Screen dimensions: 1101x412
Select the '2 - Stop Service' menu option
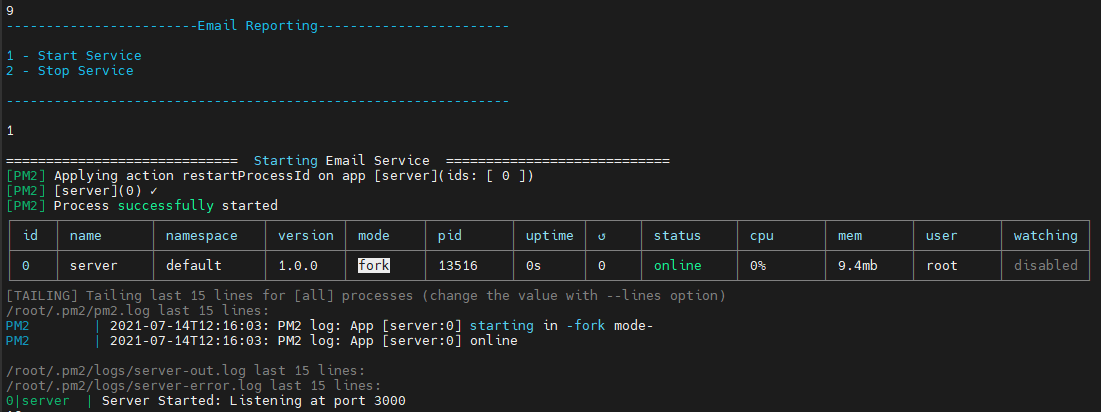(69, 71)
